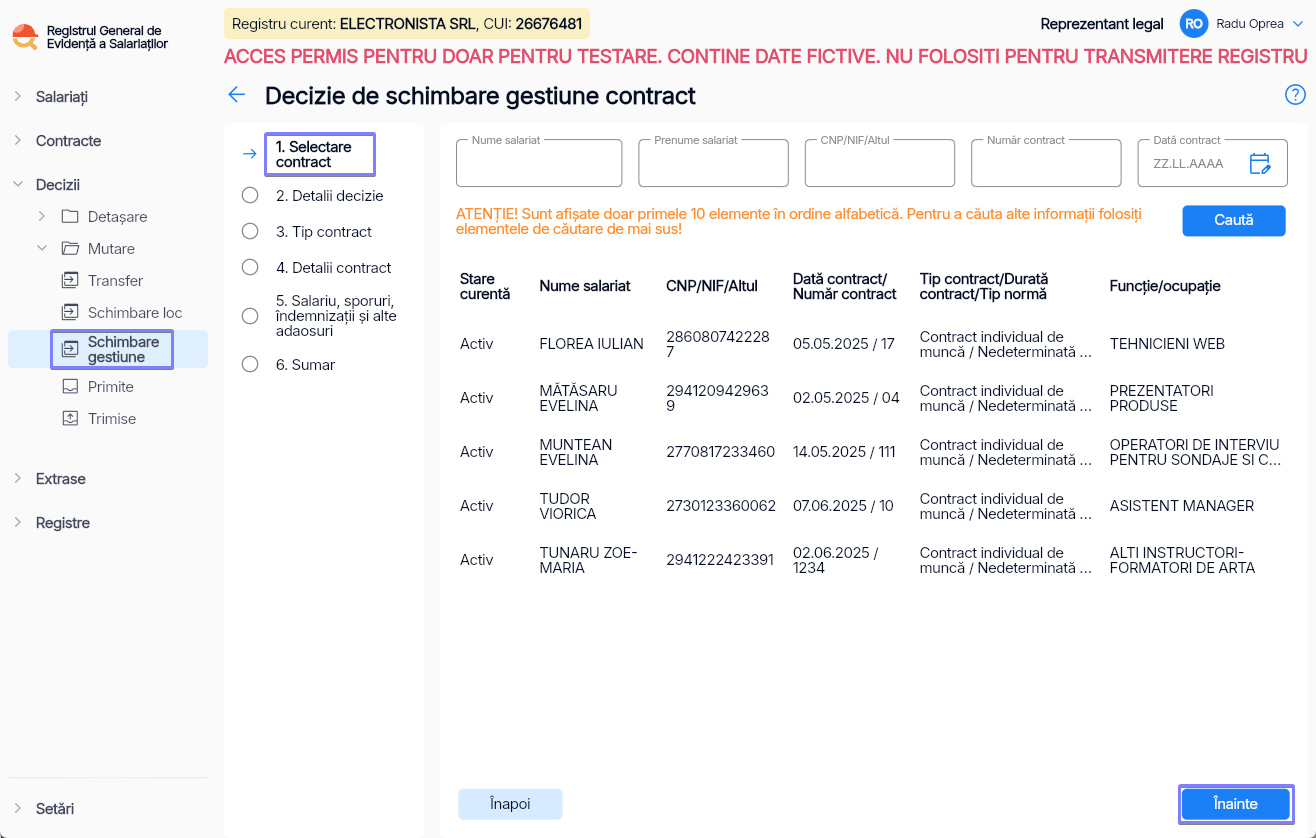The height and width of the screenshot is (838, 1316).
Task: Focus the Număr contract field
Action: pos(1046,163)
